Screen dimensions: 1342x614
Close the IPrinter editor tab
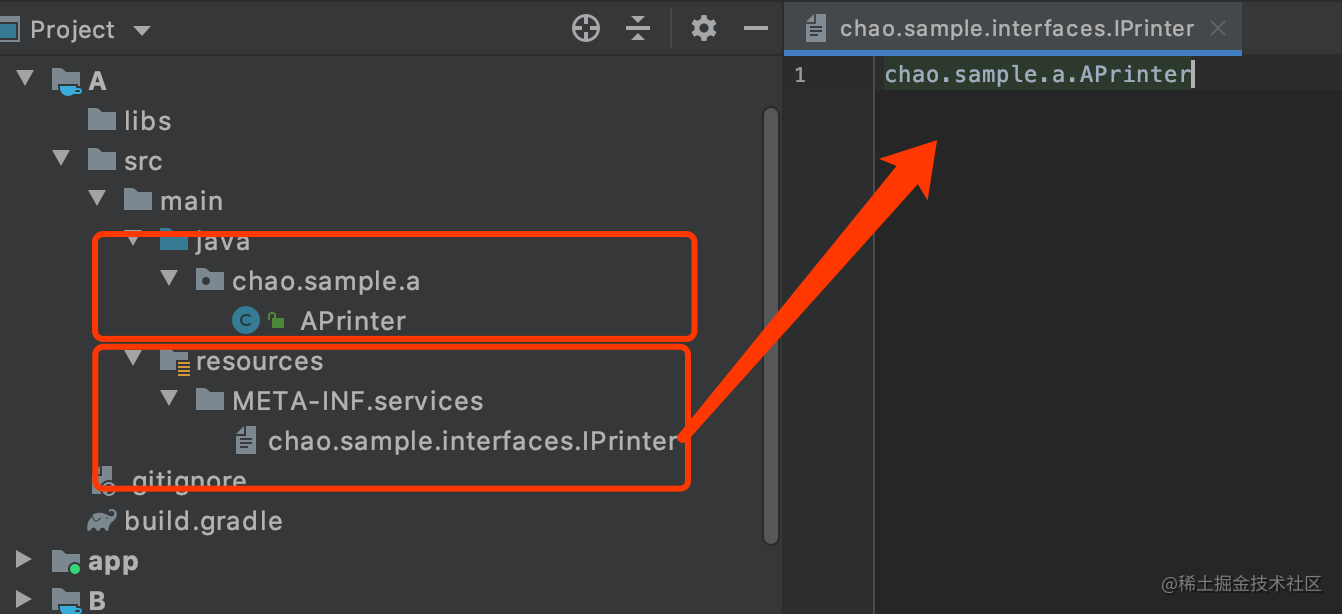click(1218, 28)
